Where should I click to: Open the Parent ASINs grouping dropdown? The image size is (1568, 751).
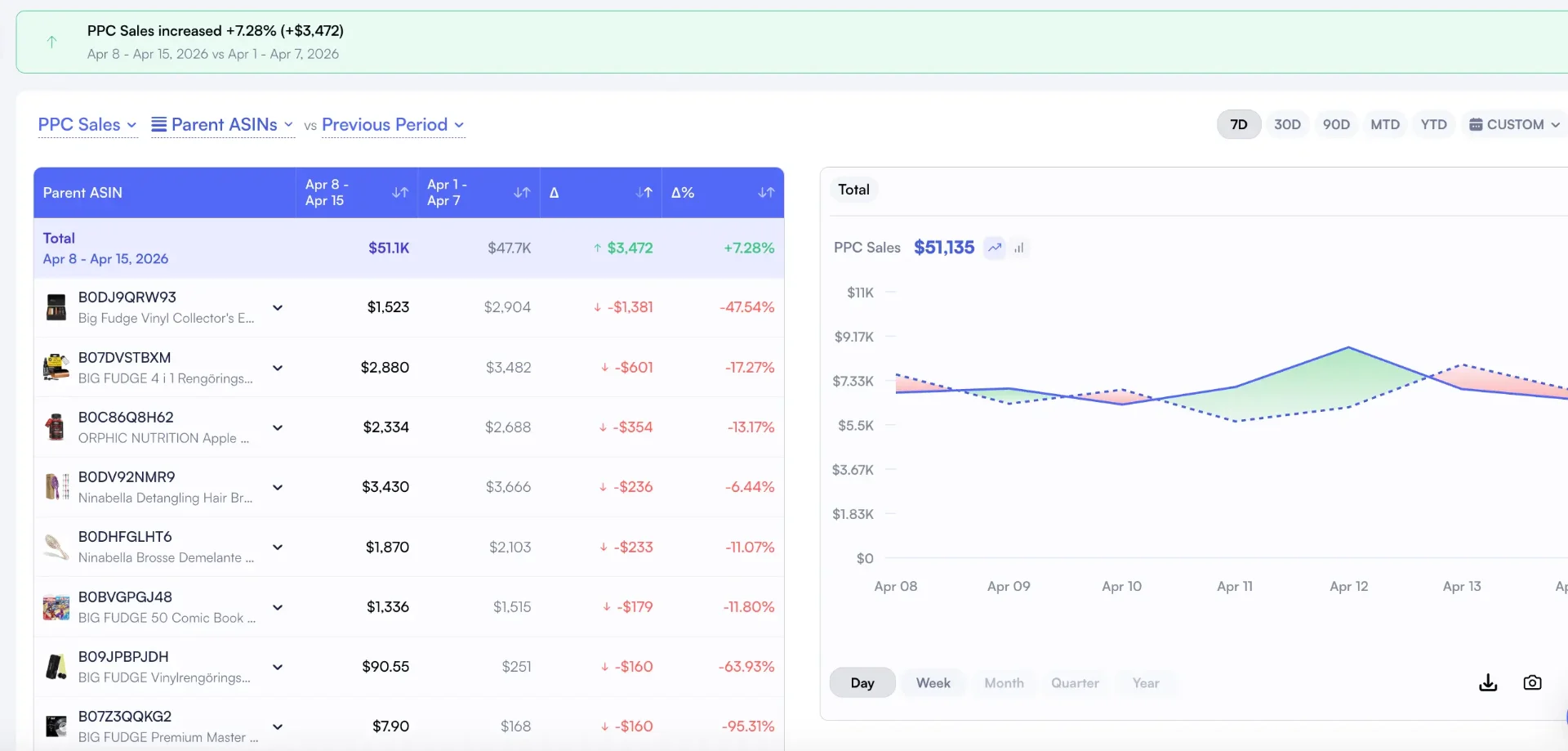(222, 125)
